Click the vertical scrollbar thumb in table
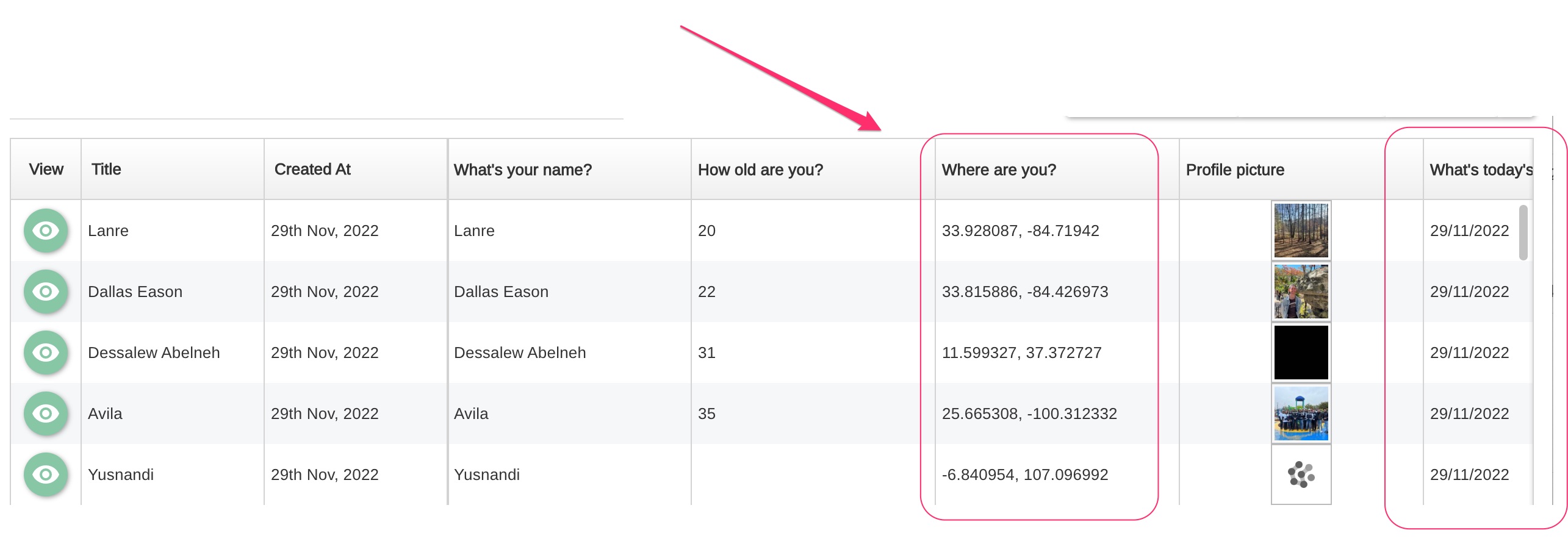 pos(1523,232)
